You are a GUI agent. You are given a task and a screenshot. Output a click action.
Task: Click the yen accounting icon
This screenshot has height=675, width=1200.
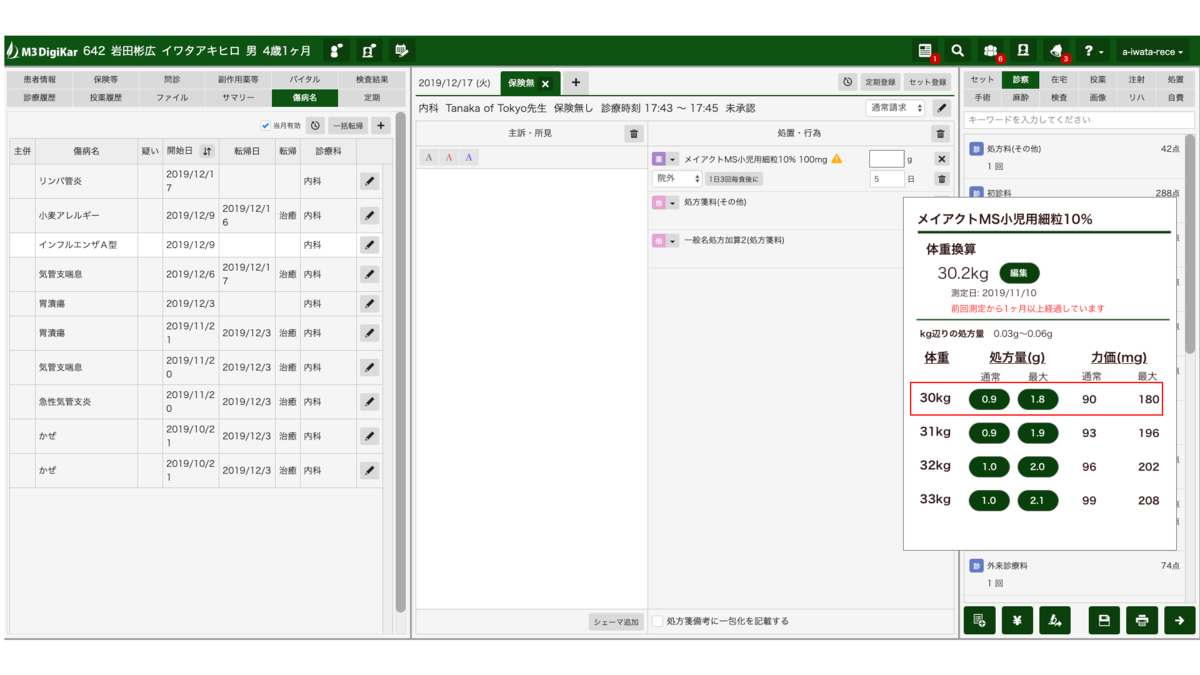point(1017,620)
